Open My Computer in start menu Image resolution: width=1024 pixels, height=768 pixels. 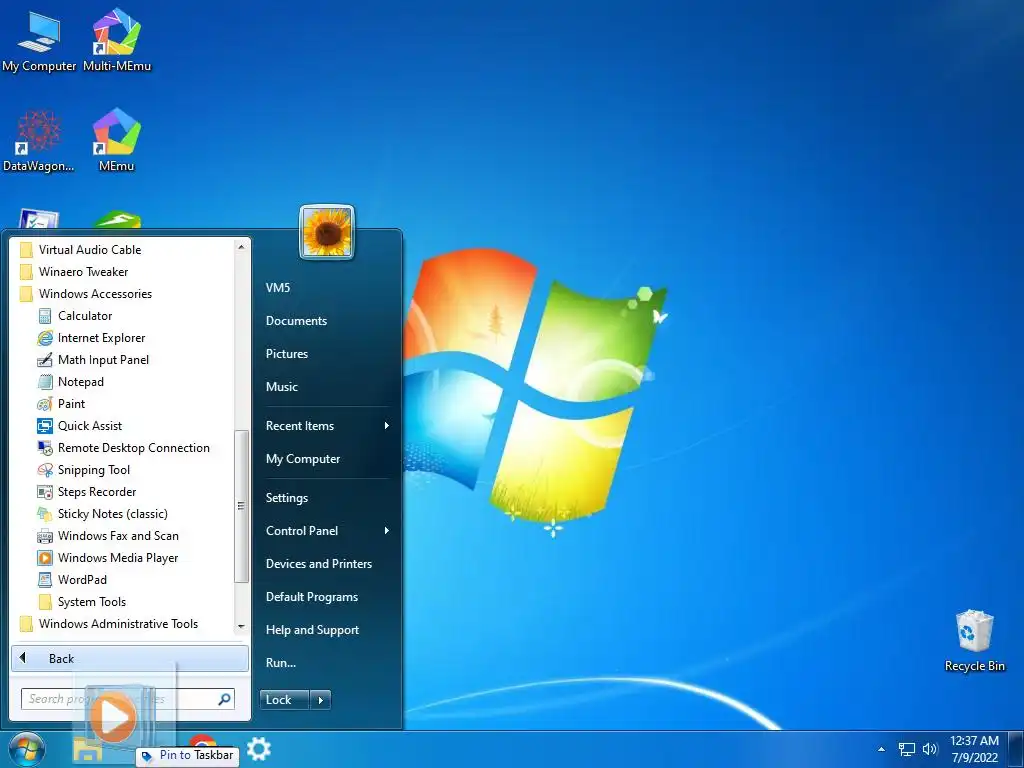pos(303,459)
